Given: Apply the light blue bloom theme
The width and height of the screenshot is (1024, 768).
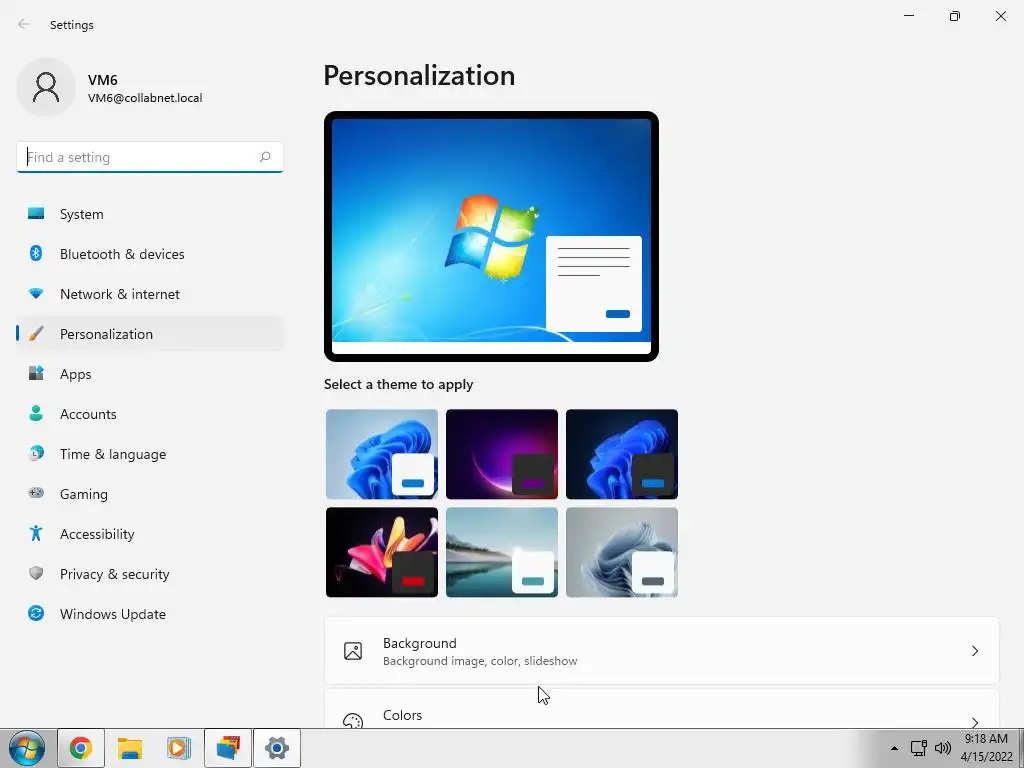Looking at the screenshot, I should (382, 454).
